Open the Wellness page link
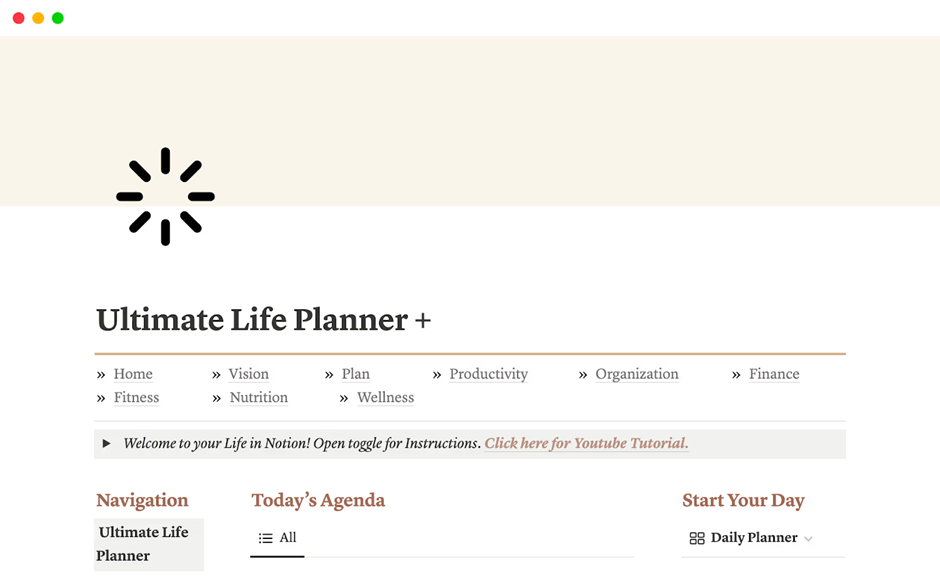The height and width of the screenshot is (587, 940). pos(385,397)
